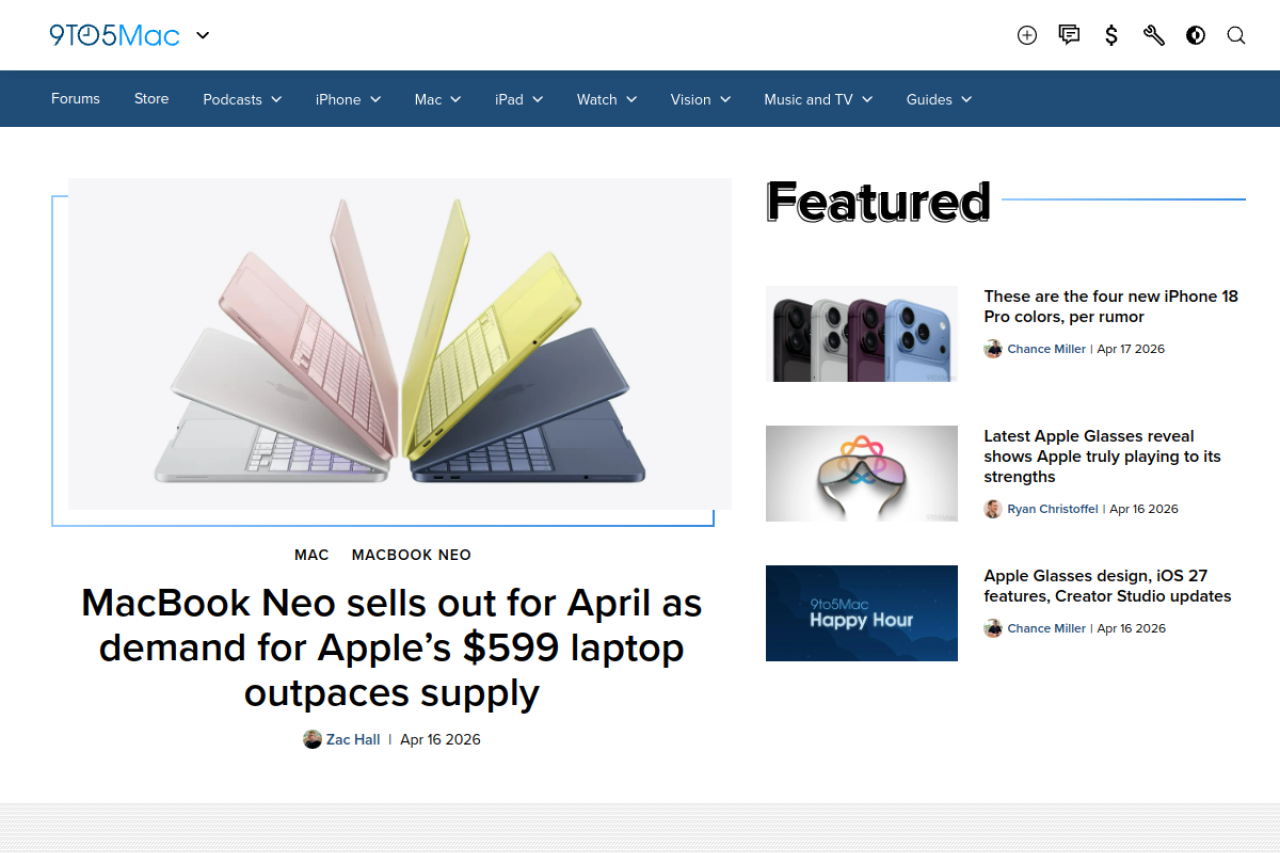Open the search magnifier icon
This screenshot has height=853, width=1280.
(1236, 35)
